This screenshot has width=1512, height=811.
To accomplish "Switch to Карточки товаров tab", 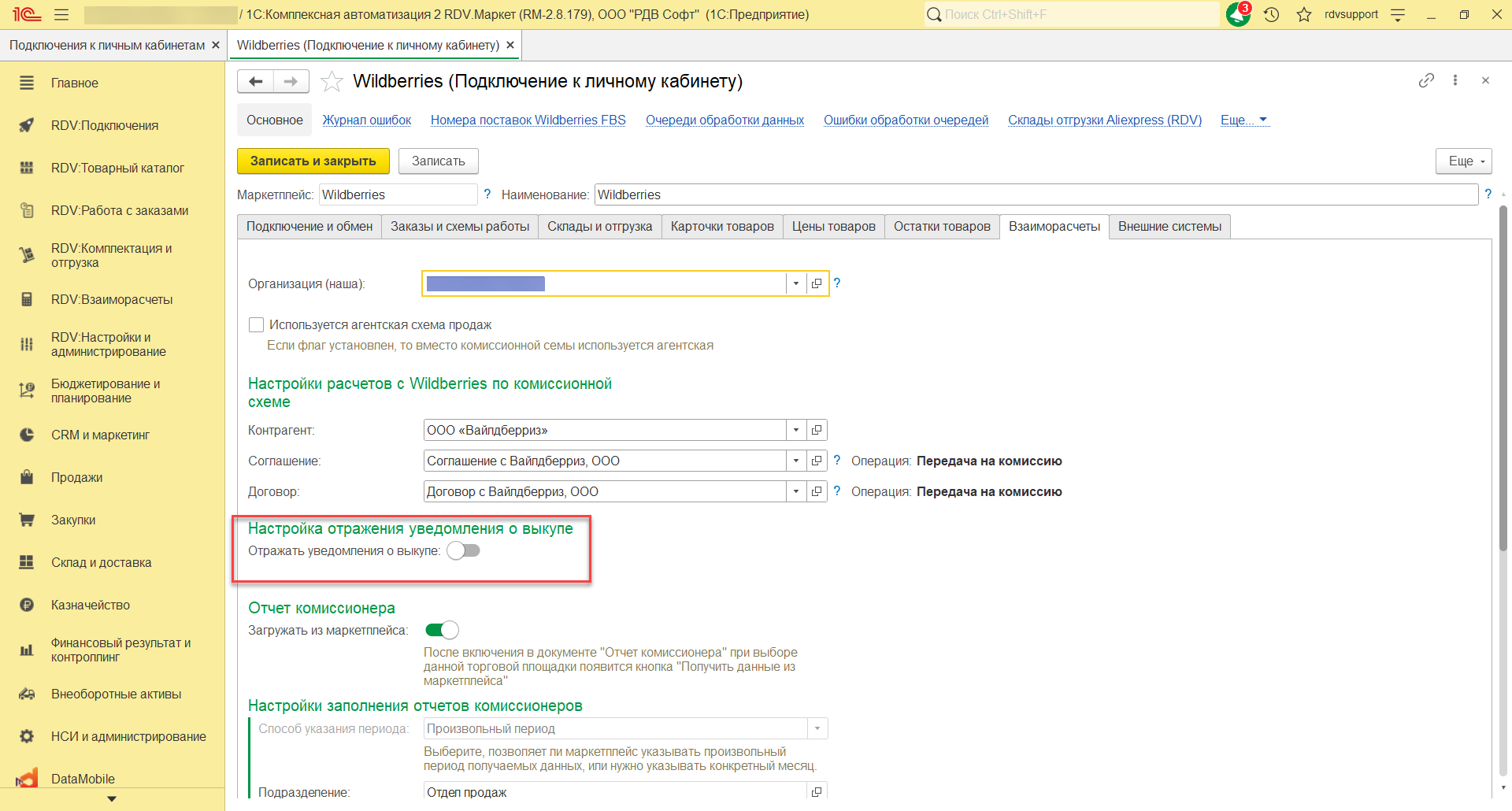I will click(x=722, y=226).
